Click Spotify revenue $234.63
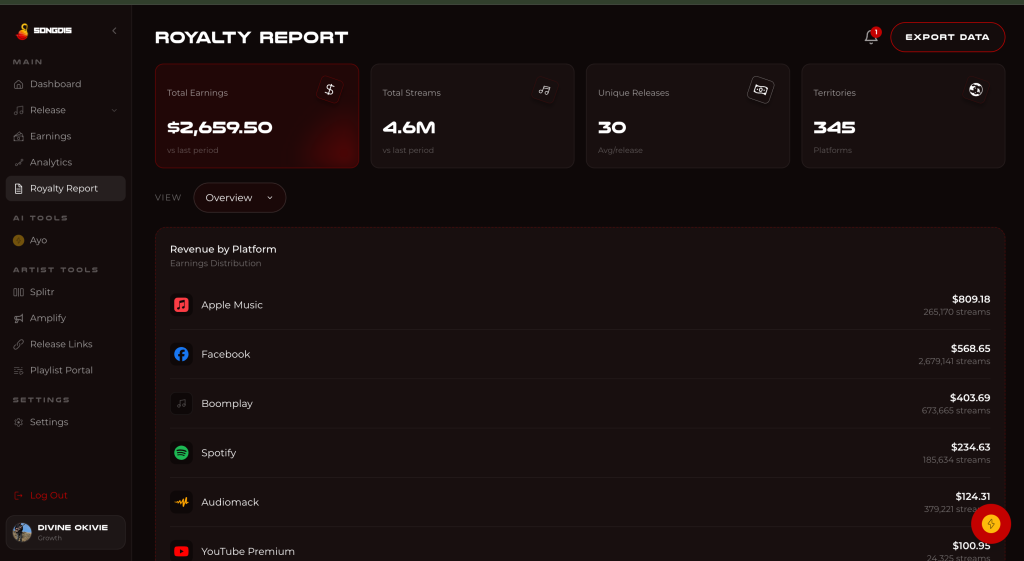 coord(970,447)
